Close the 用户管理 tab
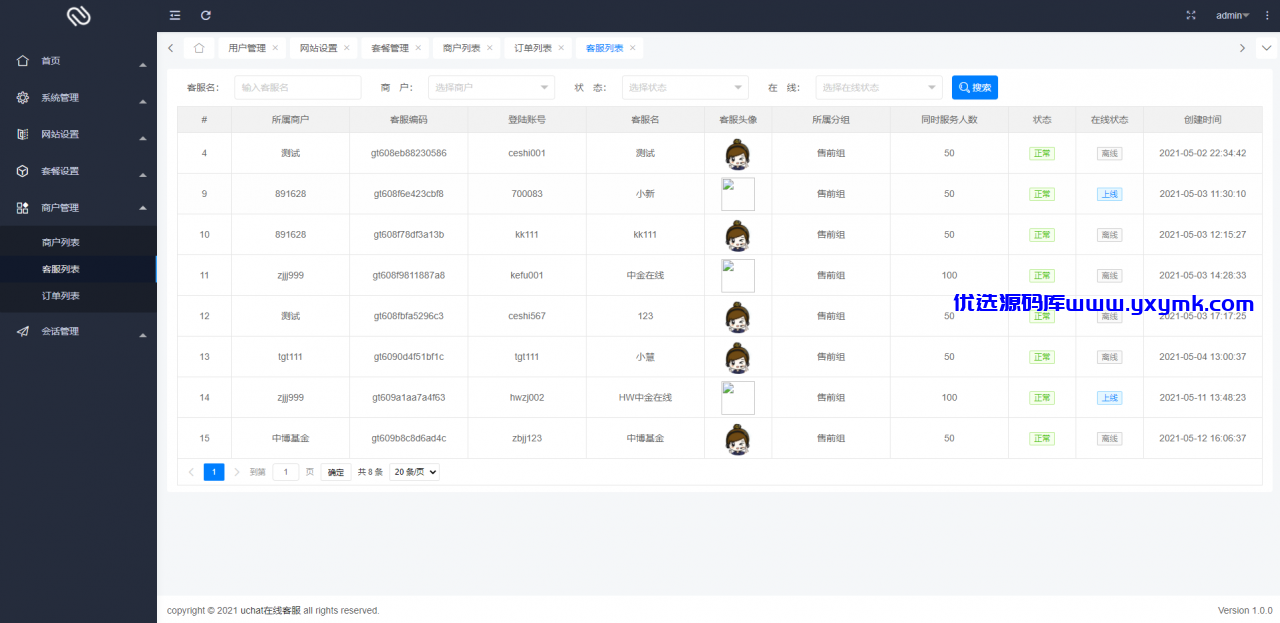Image resolution: width=1280 pixels, height=623 pixels. (x=275, y=47)
